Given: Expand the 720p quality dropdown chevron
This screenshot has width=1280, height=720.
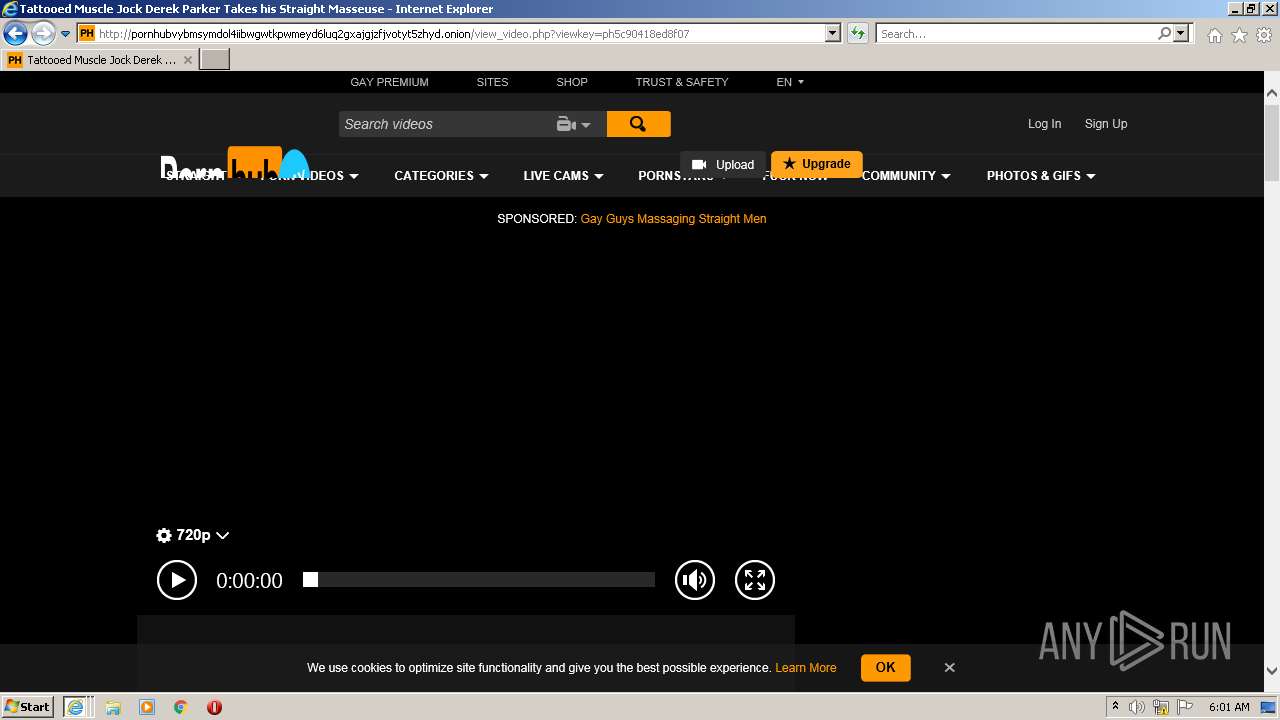Looking at the screenshot, I should pos(223,535).
